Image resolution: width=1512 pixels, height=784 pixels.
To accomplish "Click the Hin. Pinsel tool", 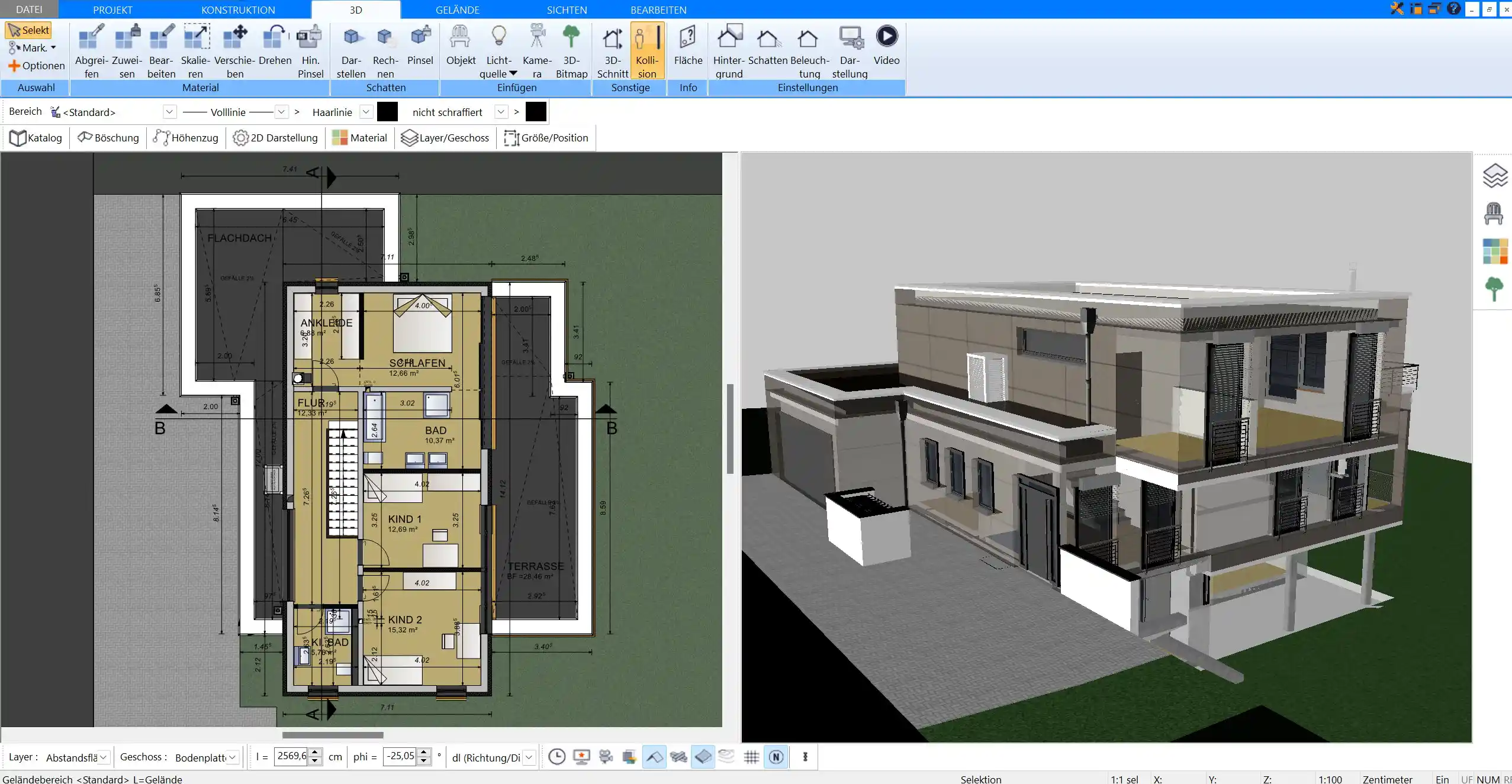I will [x=310, y=51].
